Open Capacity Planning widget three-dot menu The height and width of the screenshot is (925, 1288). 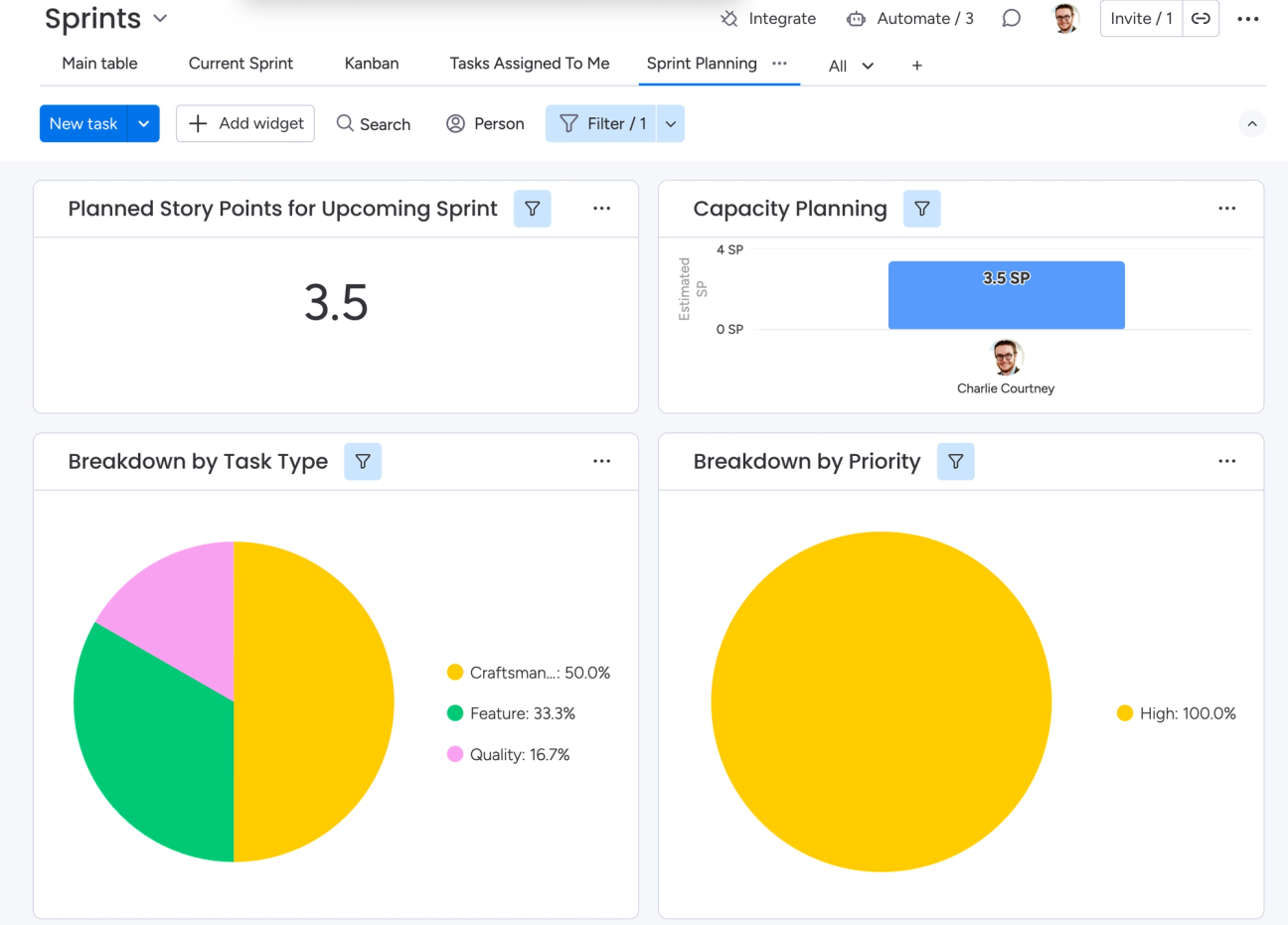pyautogui.click(x=1227, y=209)
